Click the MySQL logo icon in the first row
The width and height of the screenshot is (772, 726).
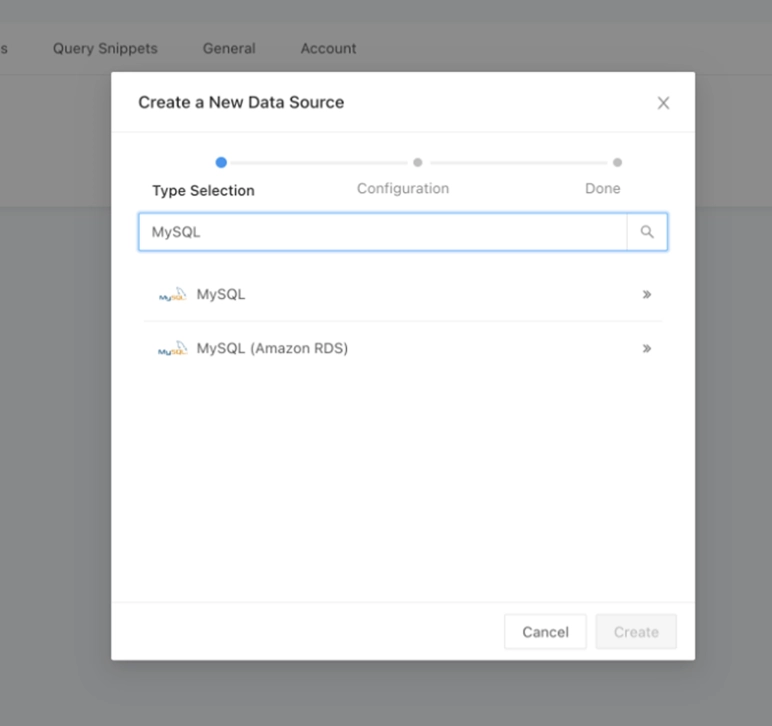pos(173,294)
